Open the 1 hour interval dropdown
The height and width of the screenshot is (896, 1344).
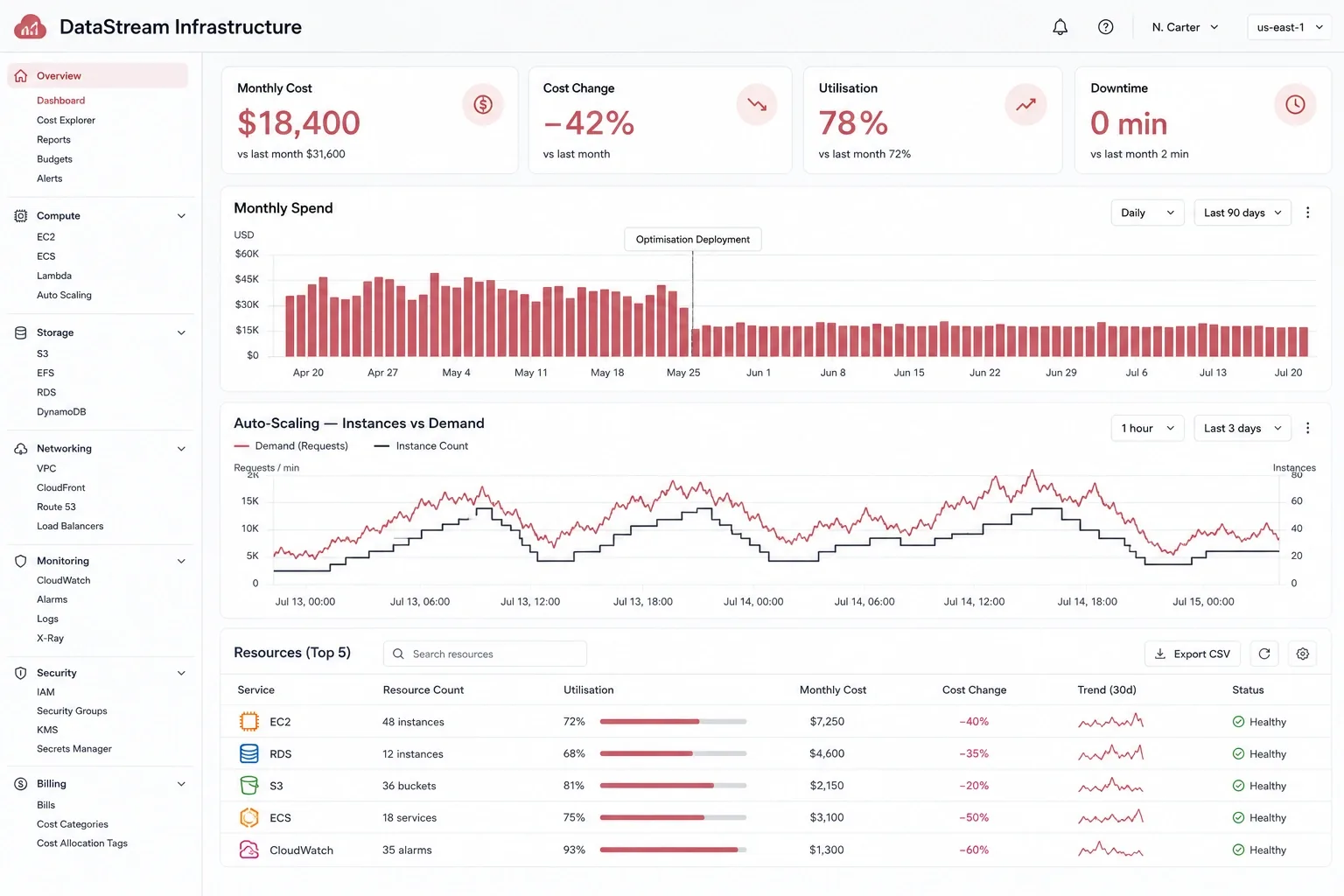[x=1147, y=428]
